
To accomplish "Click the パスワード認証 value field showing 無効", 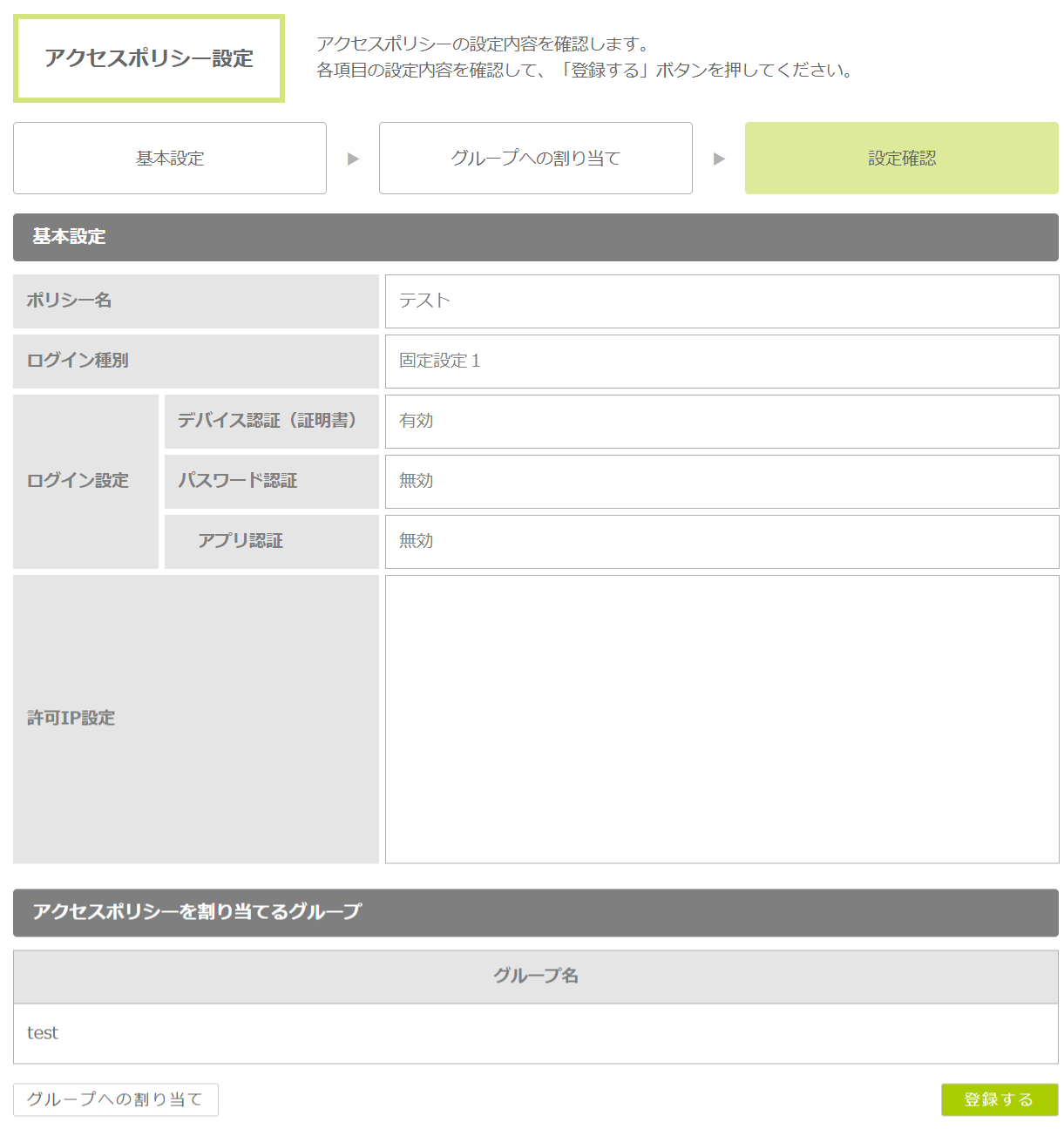I will 722,482.
